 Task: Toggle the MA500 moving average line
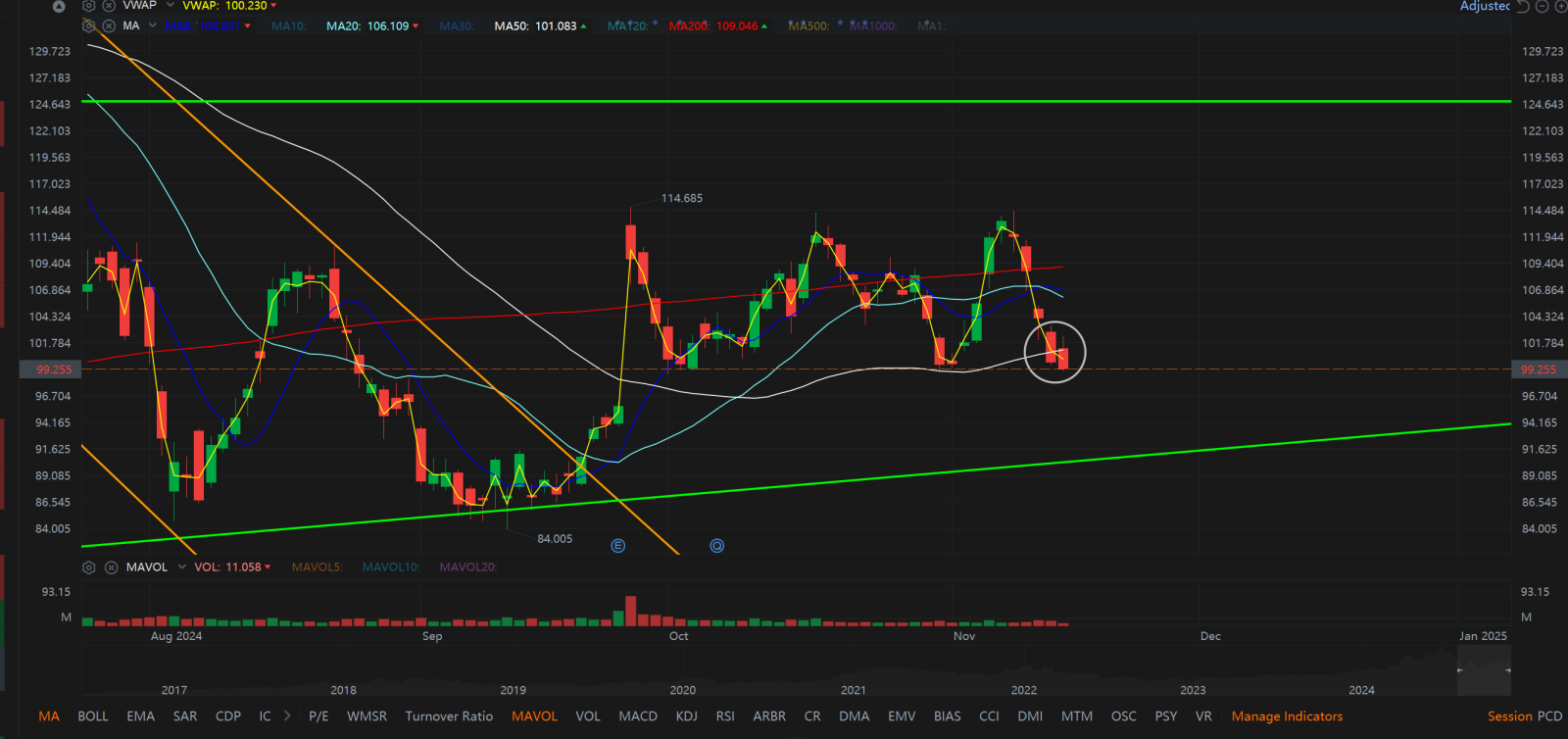pyautogui.click(x=809, y=26)
